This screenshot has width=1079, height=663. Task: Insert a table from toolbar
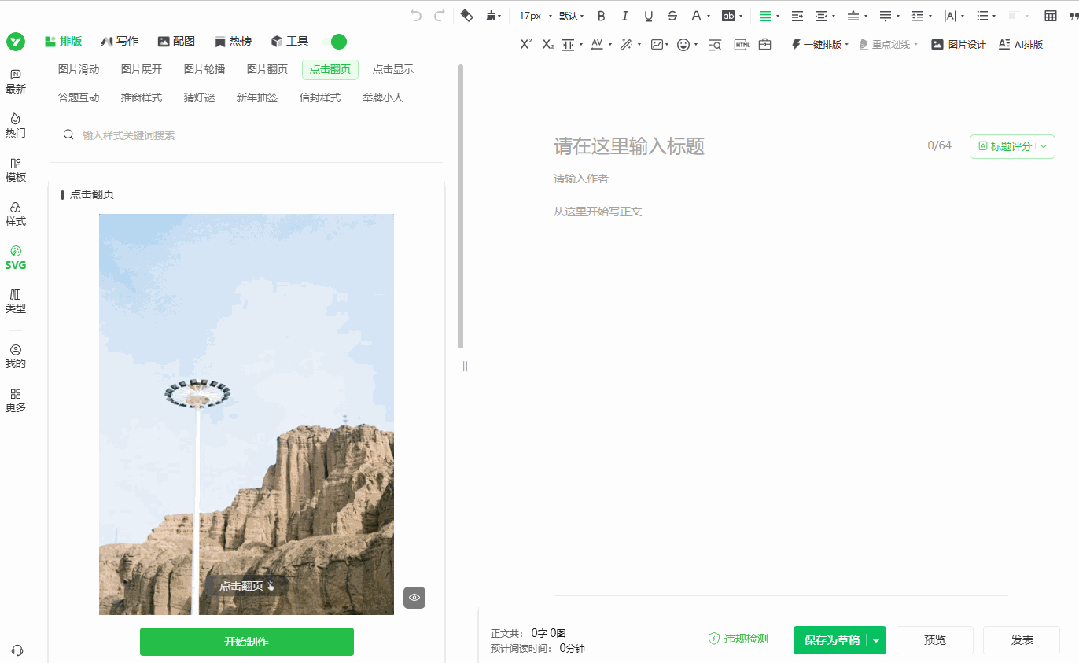tap(1050, 15)
